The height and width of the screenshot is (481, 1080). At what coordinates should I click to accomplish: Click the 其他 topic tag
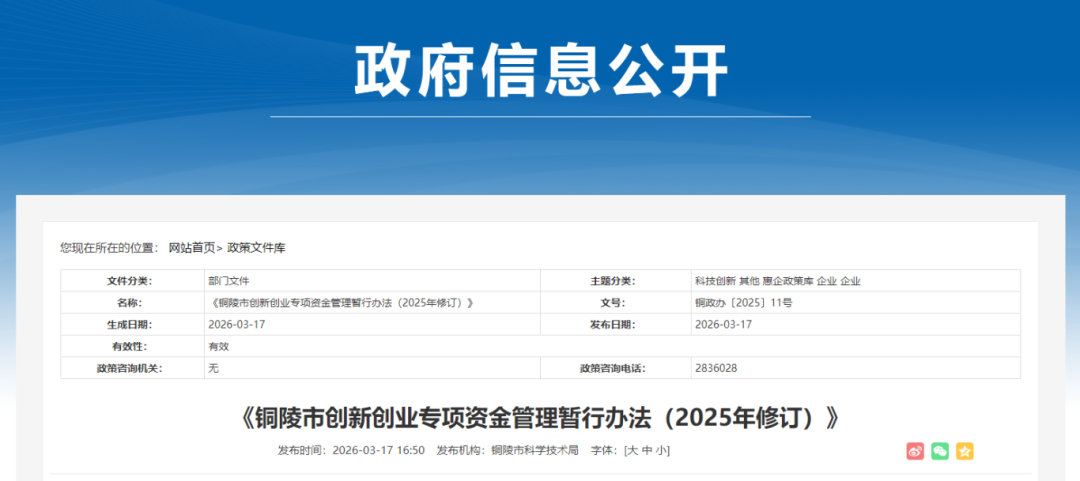coord(749,281)
